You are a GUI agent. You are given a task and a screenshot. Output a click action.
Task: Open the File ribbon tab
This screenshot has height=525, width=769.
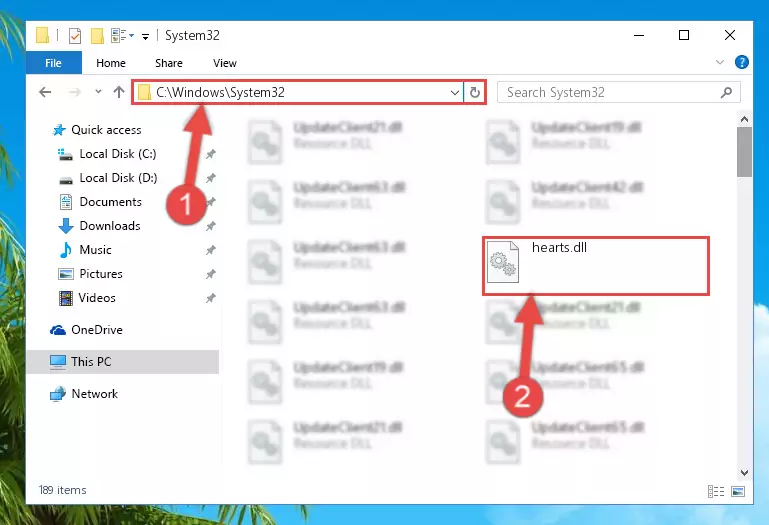coord(53,63)
